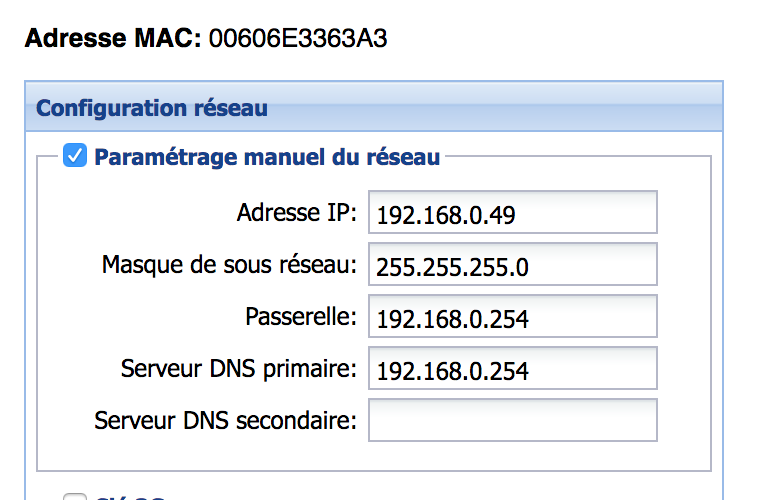Click the Adresse IP field showing 192.168.0.49

coord(513,212)
